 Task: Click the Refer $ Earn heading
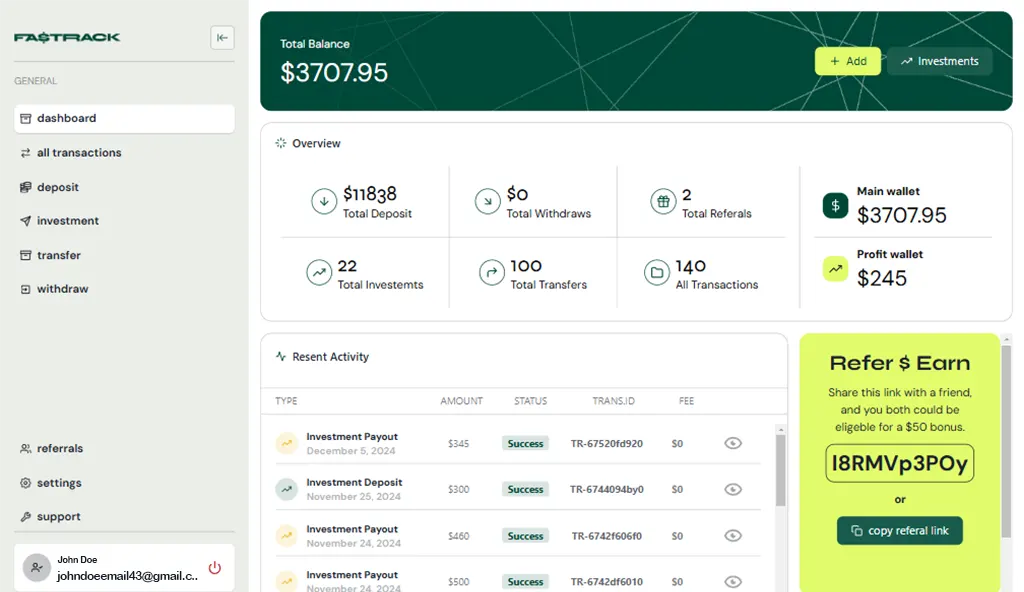click(899, 363)
